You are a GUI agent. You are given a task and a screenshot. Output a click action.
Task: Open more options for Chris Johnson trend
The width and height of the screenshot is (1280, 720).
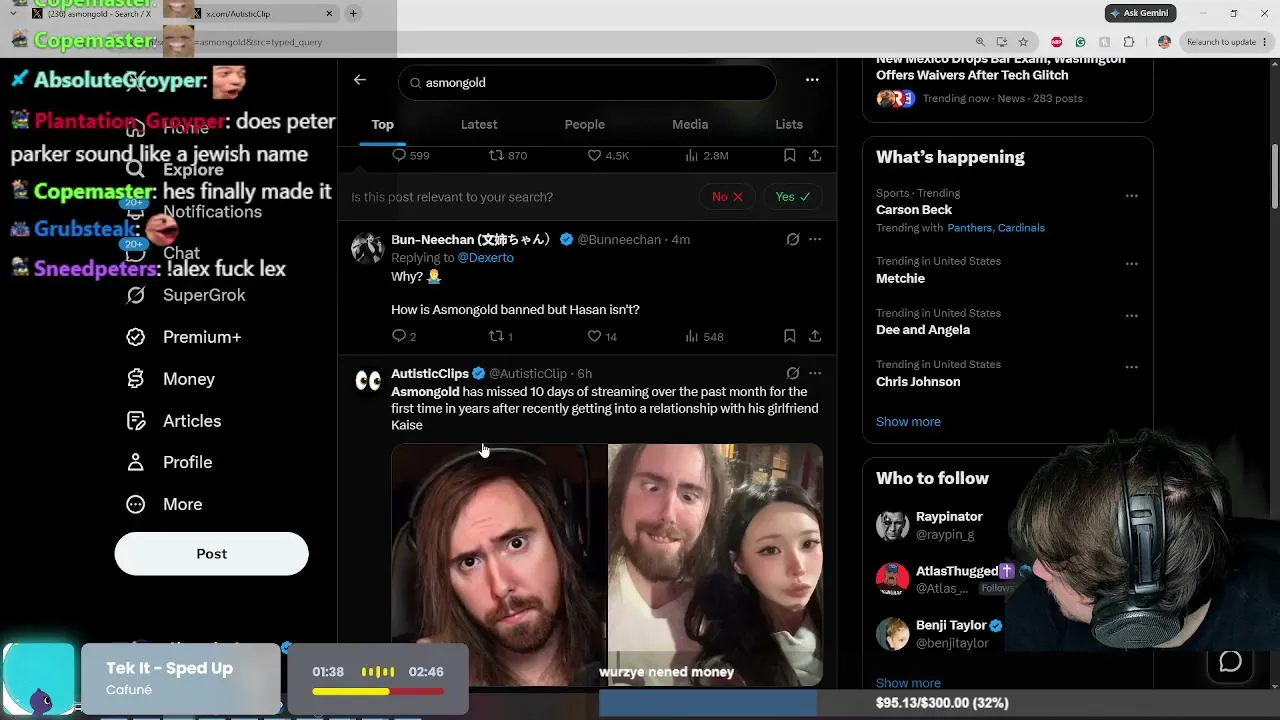point(1132,368)
